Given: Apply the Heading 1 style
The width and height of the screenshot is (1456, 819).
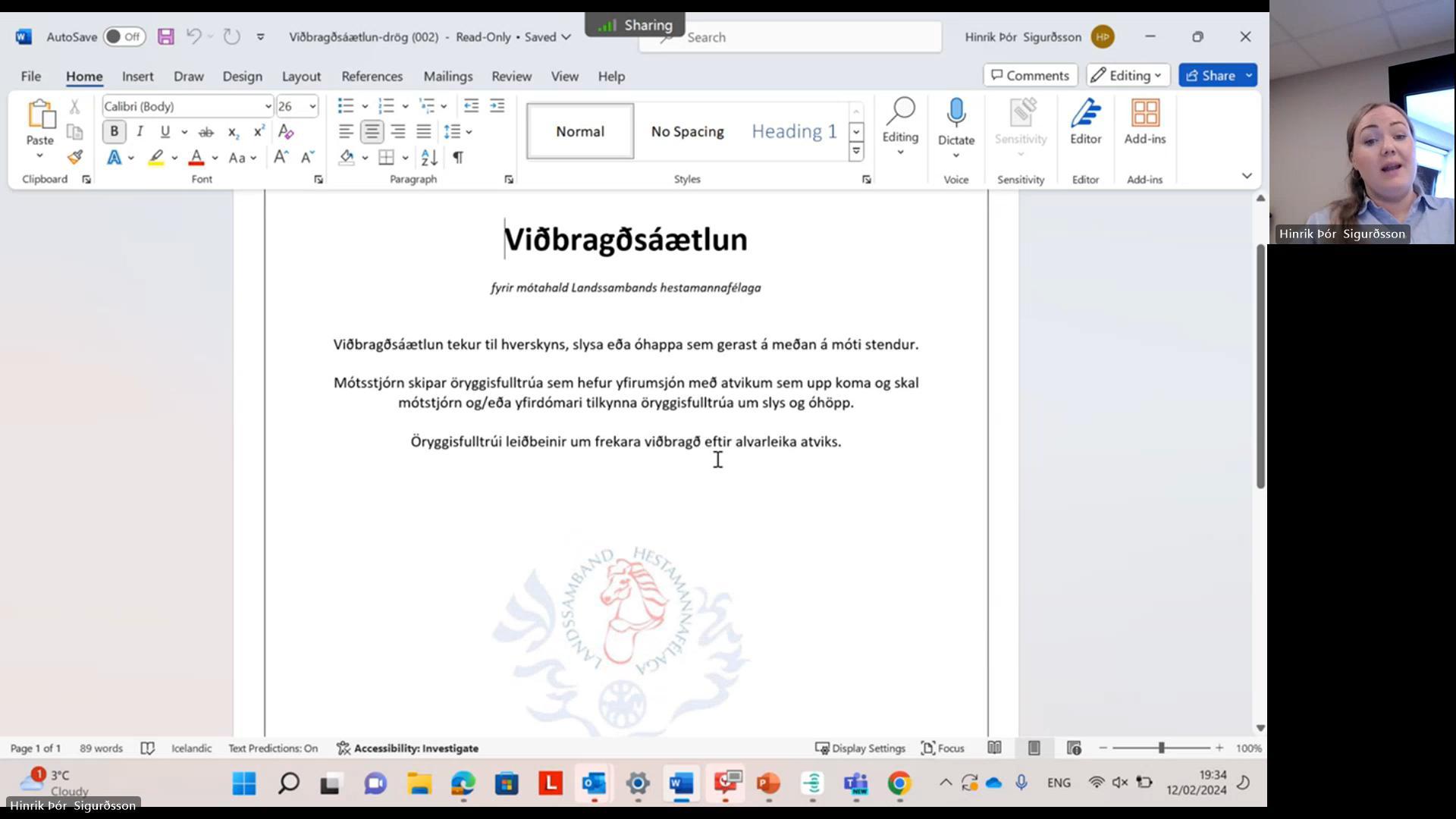Looking at the screenshot, I should 794,131.
